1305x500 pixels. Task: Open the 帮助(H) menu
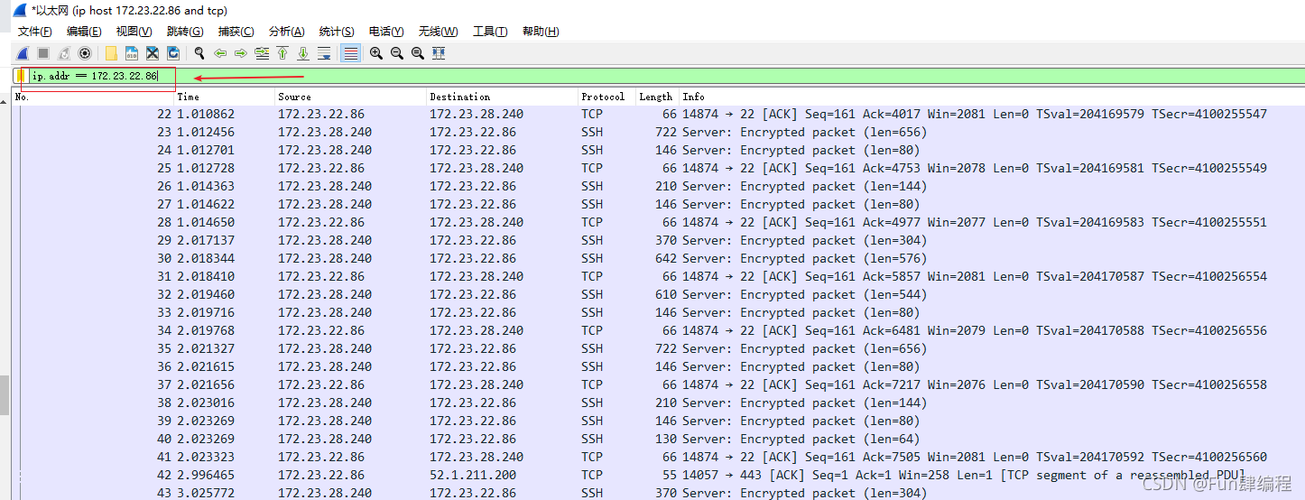541,31
